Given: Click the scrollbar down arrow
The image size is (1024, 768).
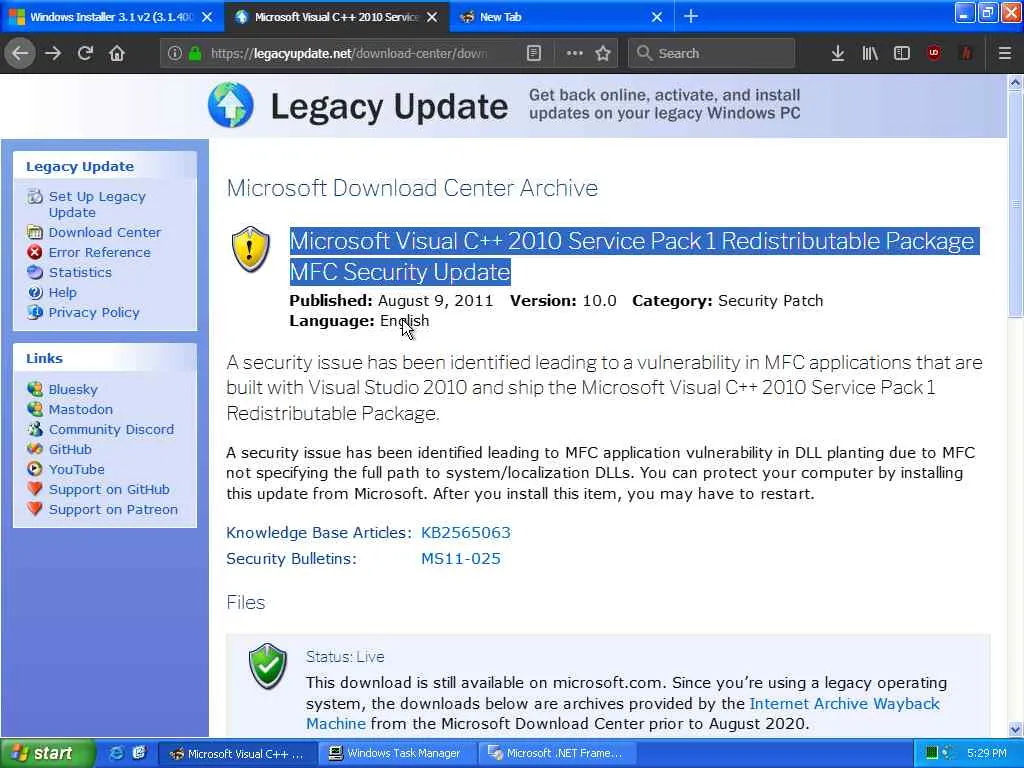Looking at the screenshot, I should pos(1016,729).
